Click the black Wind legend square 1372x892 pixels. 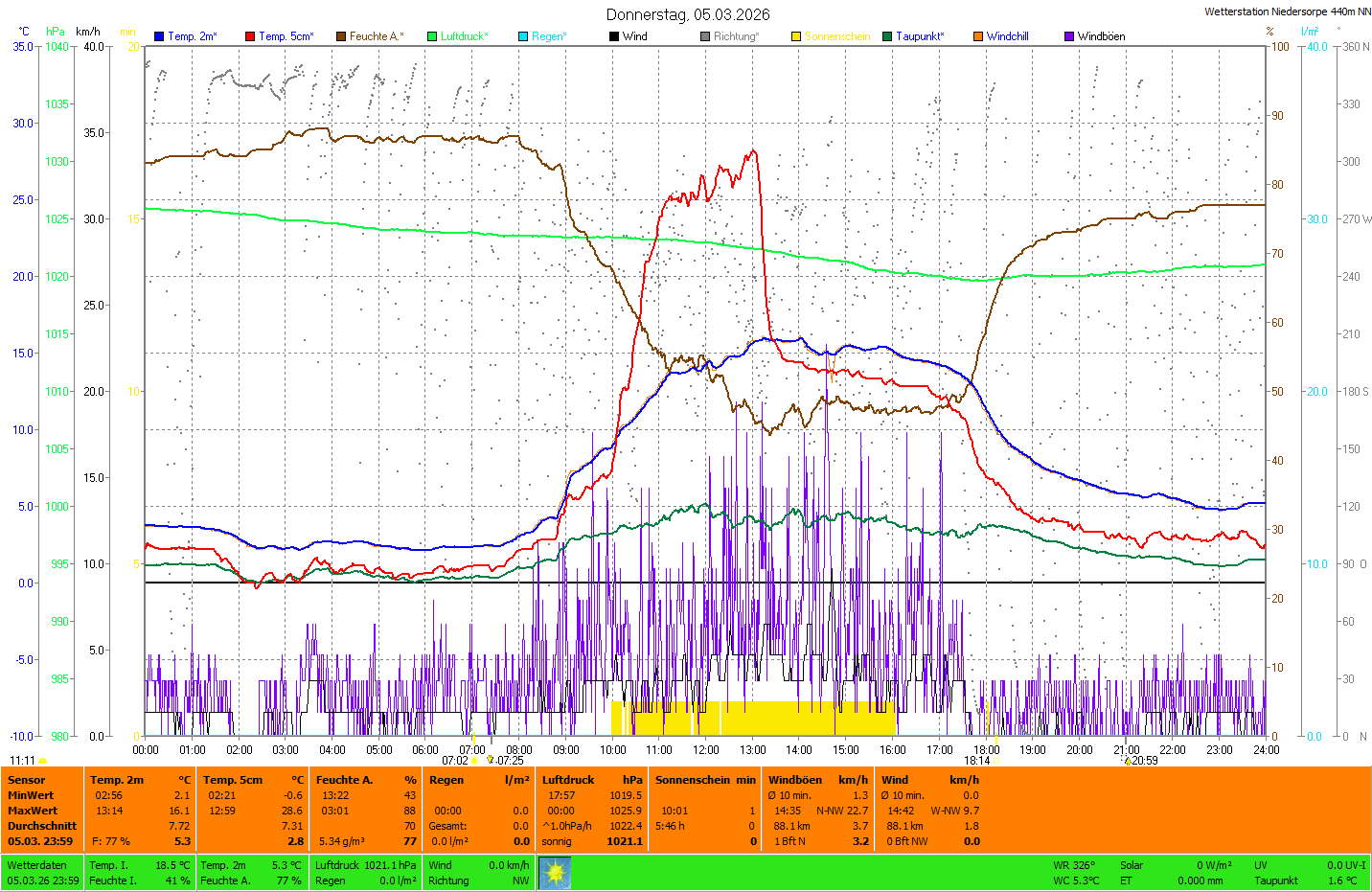614,36
